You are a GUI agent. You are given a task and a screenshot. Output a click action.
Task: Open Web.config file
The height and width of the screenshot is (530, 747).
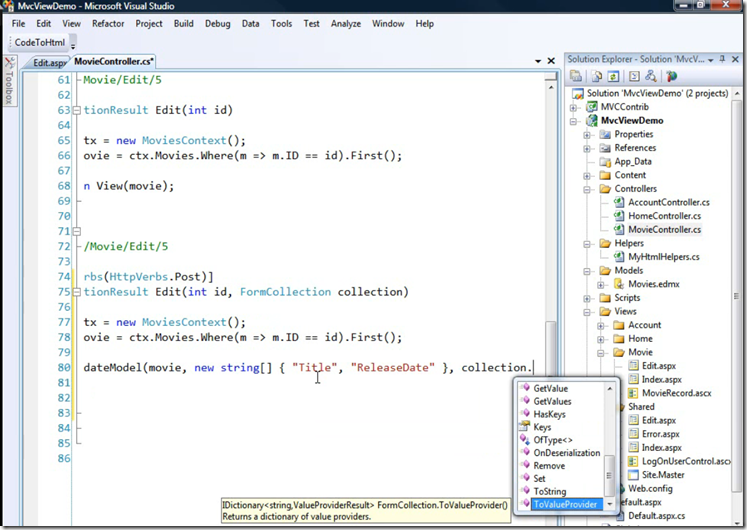(x=650, y=489)
